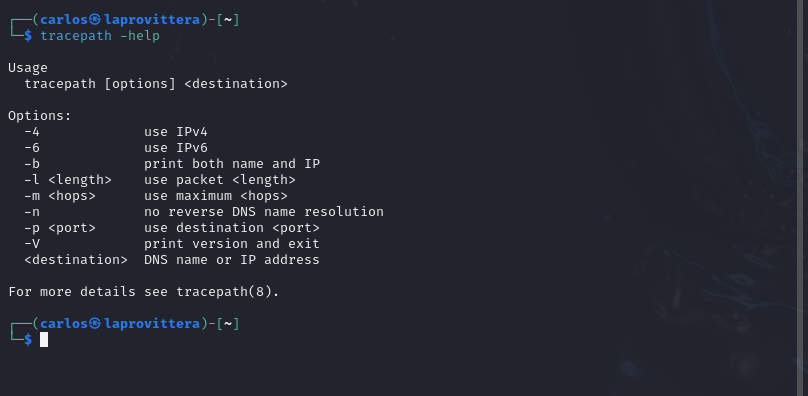The image size is (808, 396).
Task: Click the dollar sign of the bottom prompt
Action: (x=28, y=340)
